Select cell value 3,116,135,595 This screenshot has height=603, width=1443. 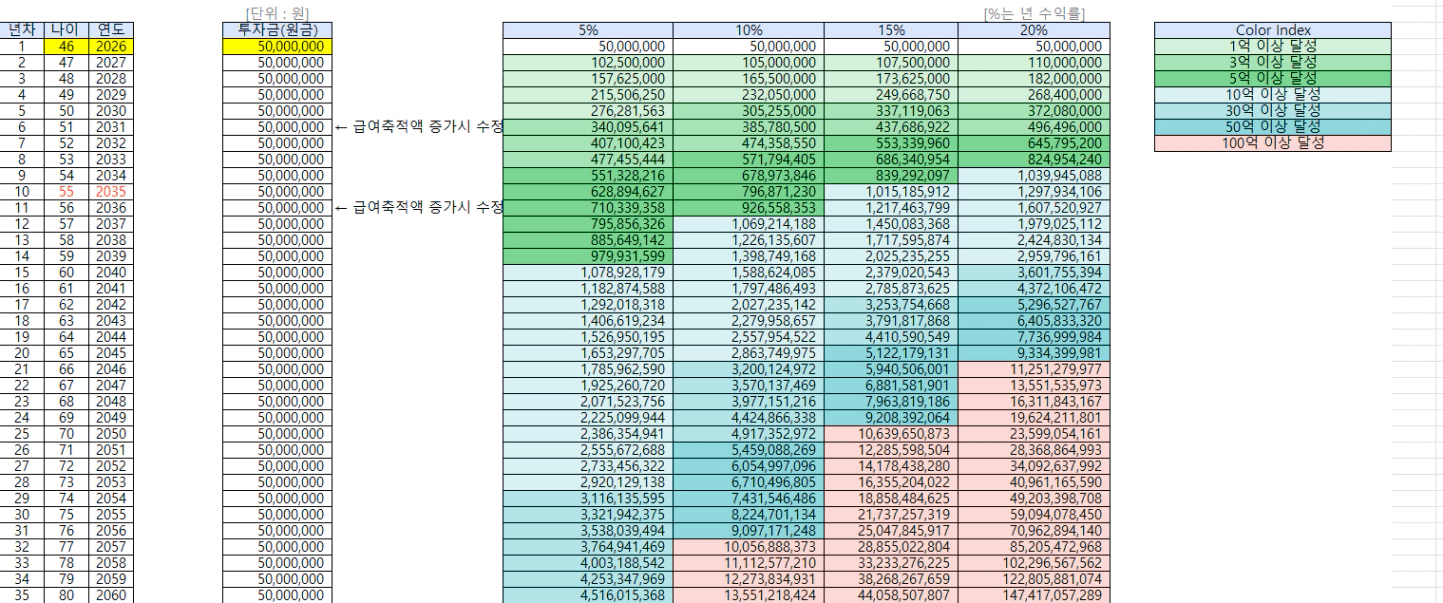(x=588, y=498)
